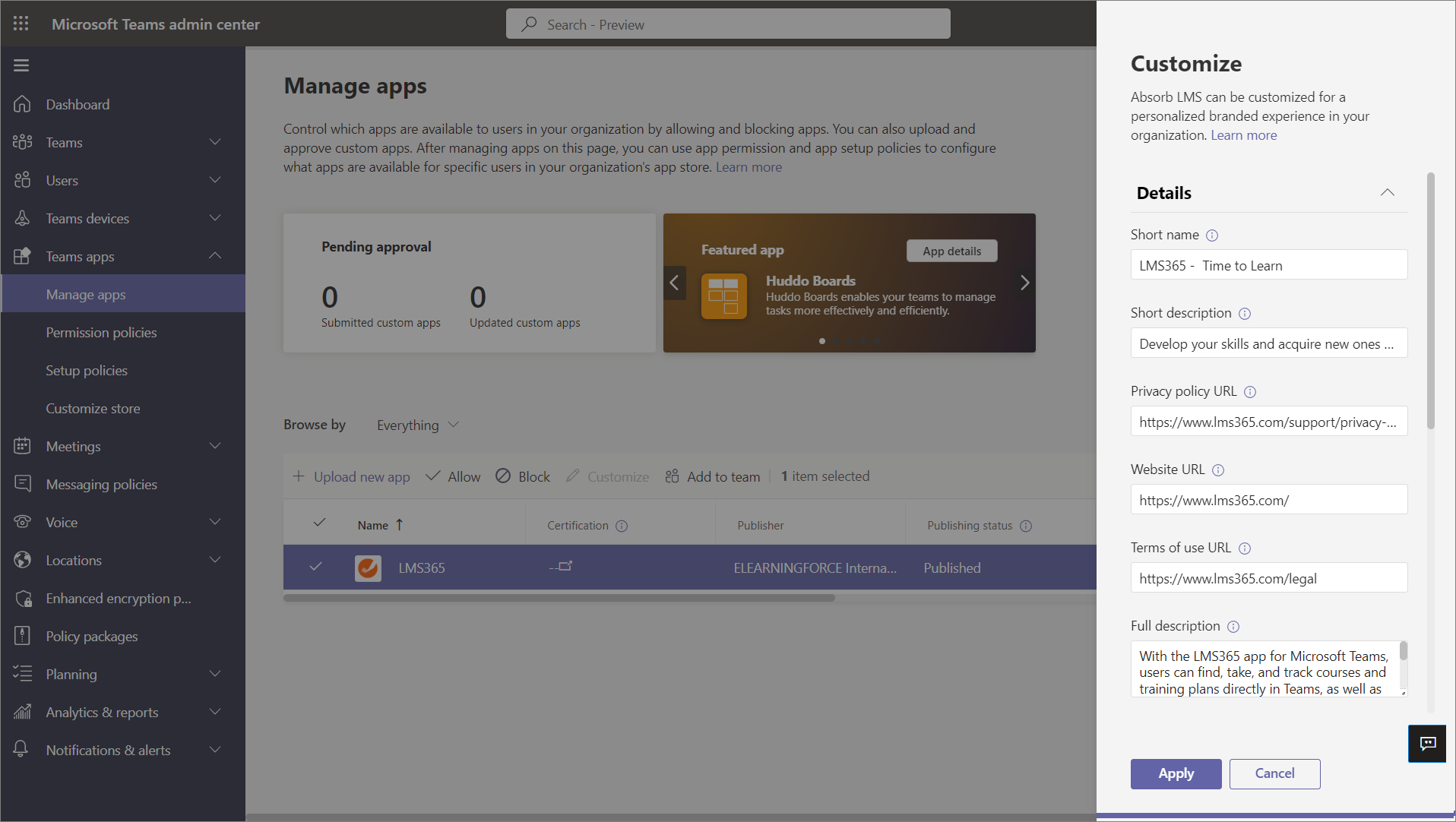Open Setup policies in sidebar

pos(123,370)
